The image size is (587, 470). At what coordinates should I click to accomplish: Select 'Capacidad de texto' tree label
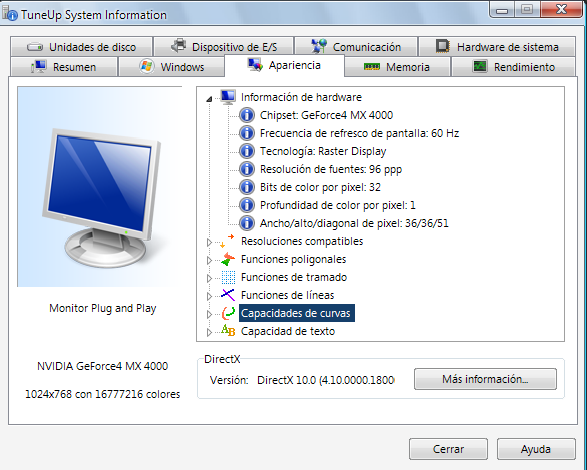(288, 331)
